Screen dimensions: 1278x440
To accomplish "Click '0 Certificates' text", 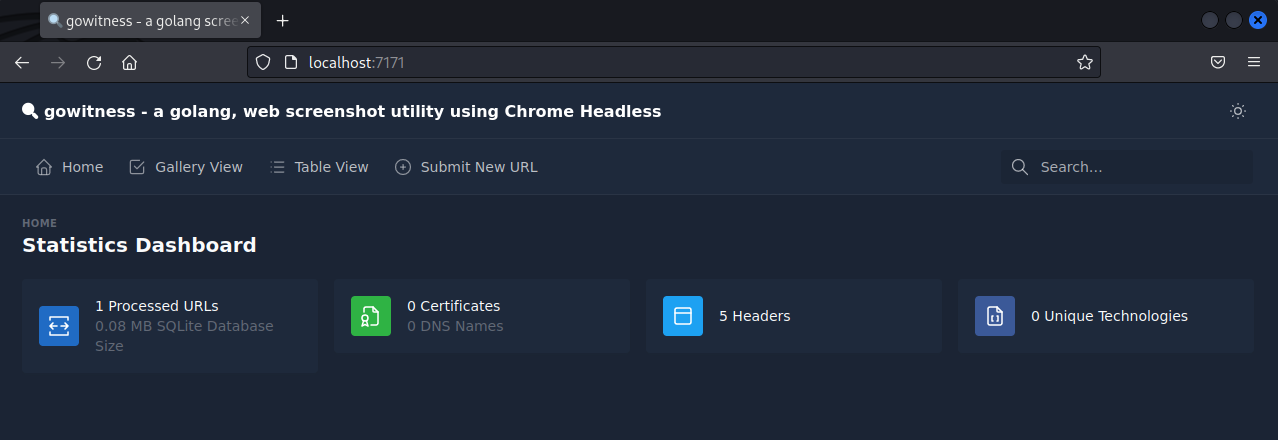I will [454, 306].
